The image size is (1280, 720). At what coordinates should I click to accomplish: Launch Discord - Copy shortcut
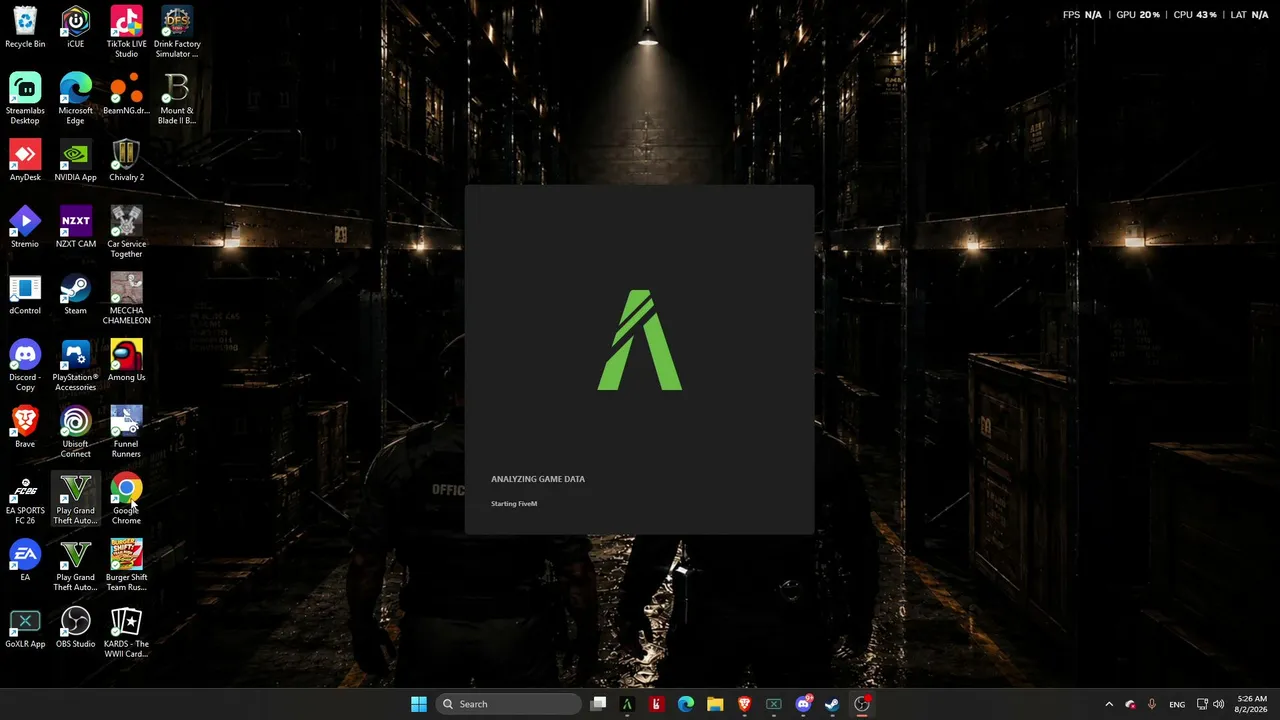25,366
